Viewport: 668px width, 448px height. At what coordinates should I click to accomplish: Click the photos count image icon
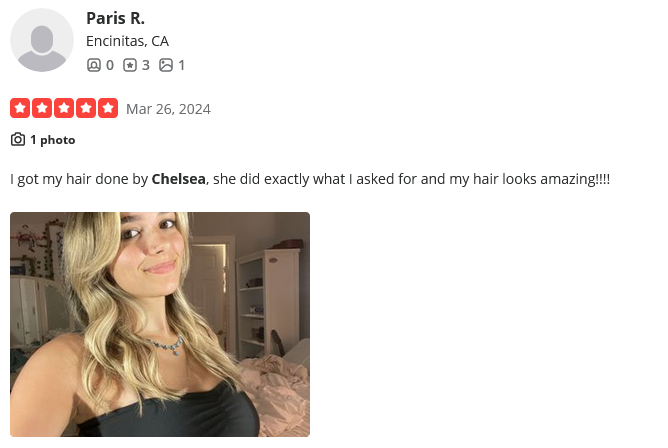(166, 65)
